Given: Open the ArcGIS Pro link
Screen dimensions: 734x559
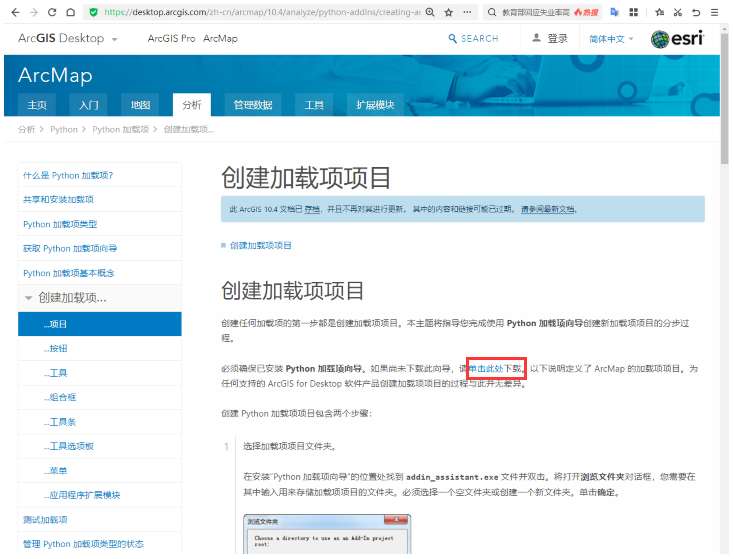Looking at the screenshot, I should pos(171,38).
